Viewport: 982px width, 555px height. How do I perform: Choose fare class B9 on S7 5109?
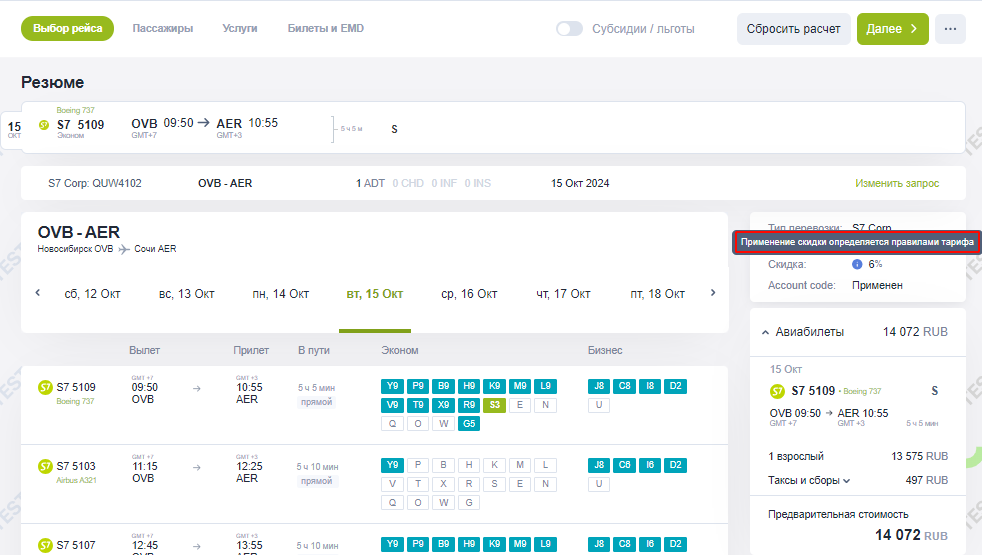pos(443,386)
